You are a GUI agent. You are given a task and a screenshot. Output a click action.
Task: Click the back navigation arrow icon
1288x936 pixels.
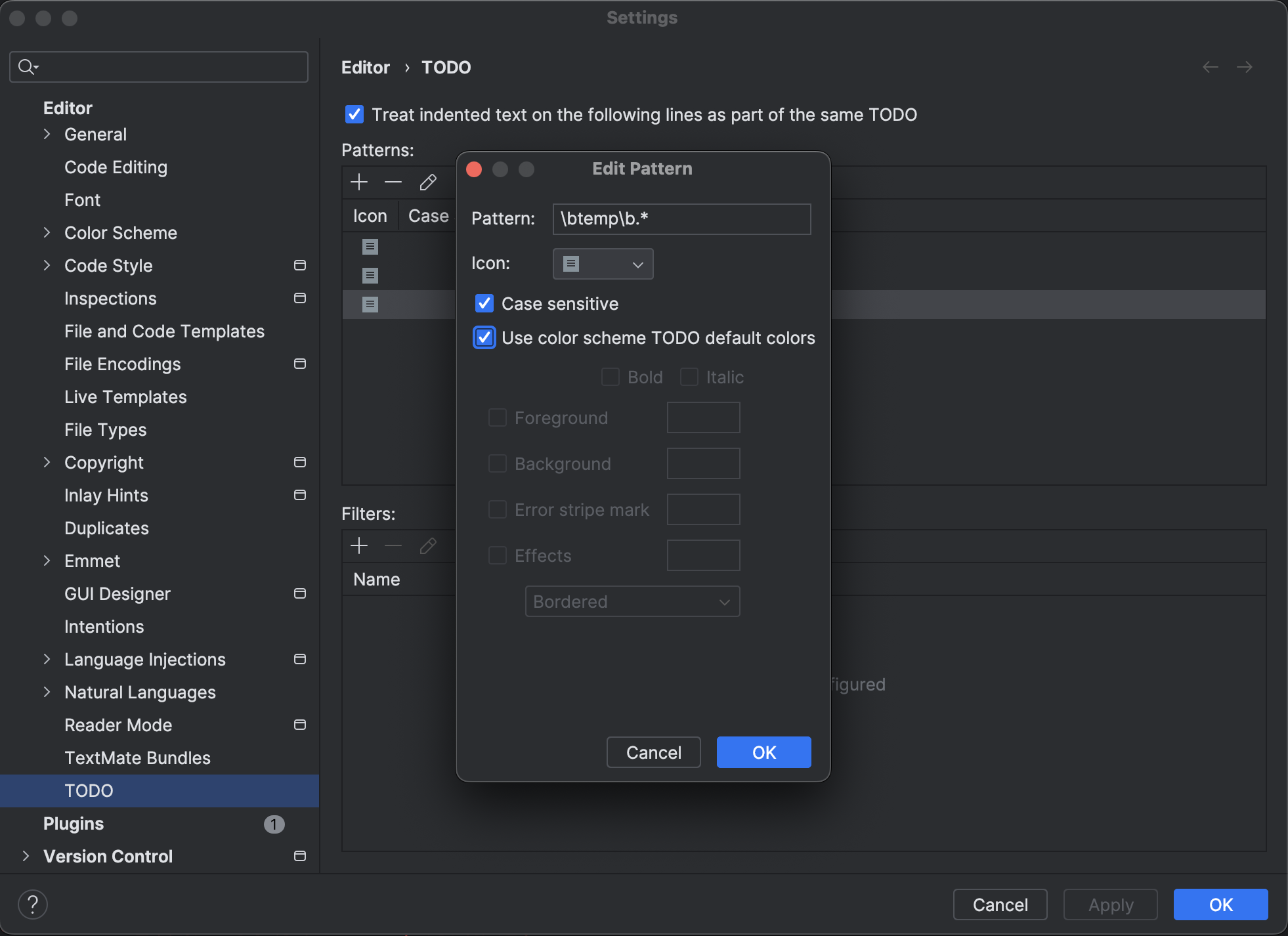click(1210, 67)
